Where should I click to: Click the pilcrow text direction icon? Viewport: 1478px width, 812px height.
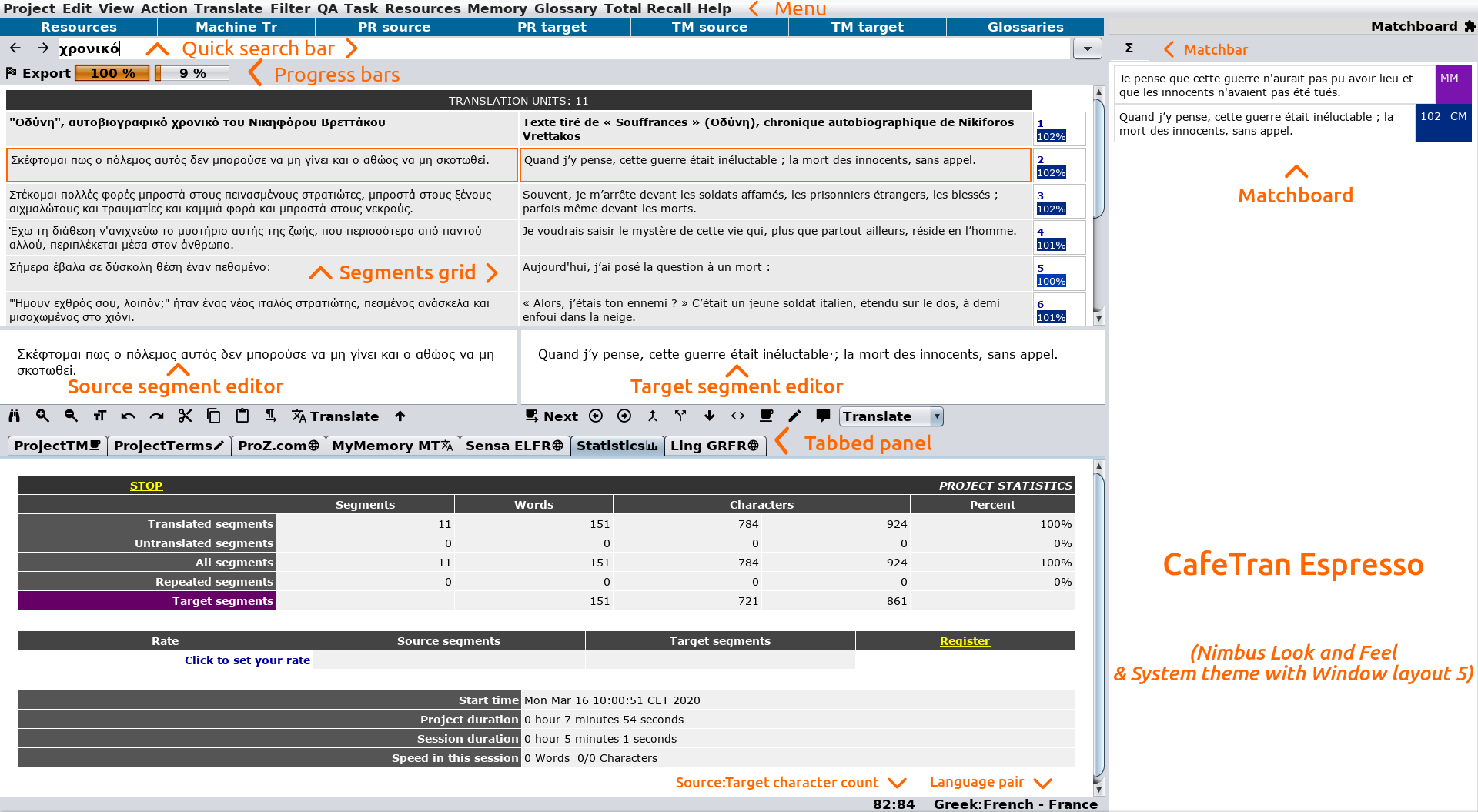tap(270, 416)
